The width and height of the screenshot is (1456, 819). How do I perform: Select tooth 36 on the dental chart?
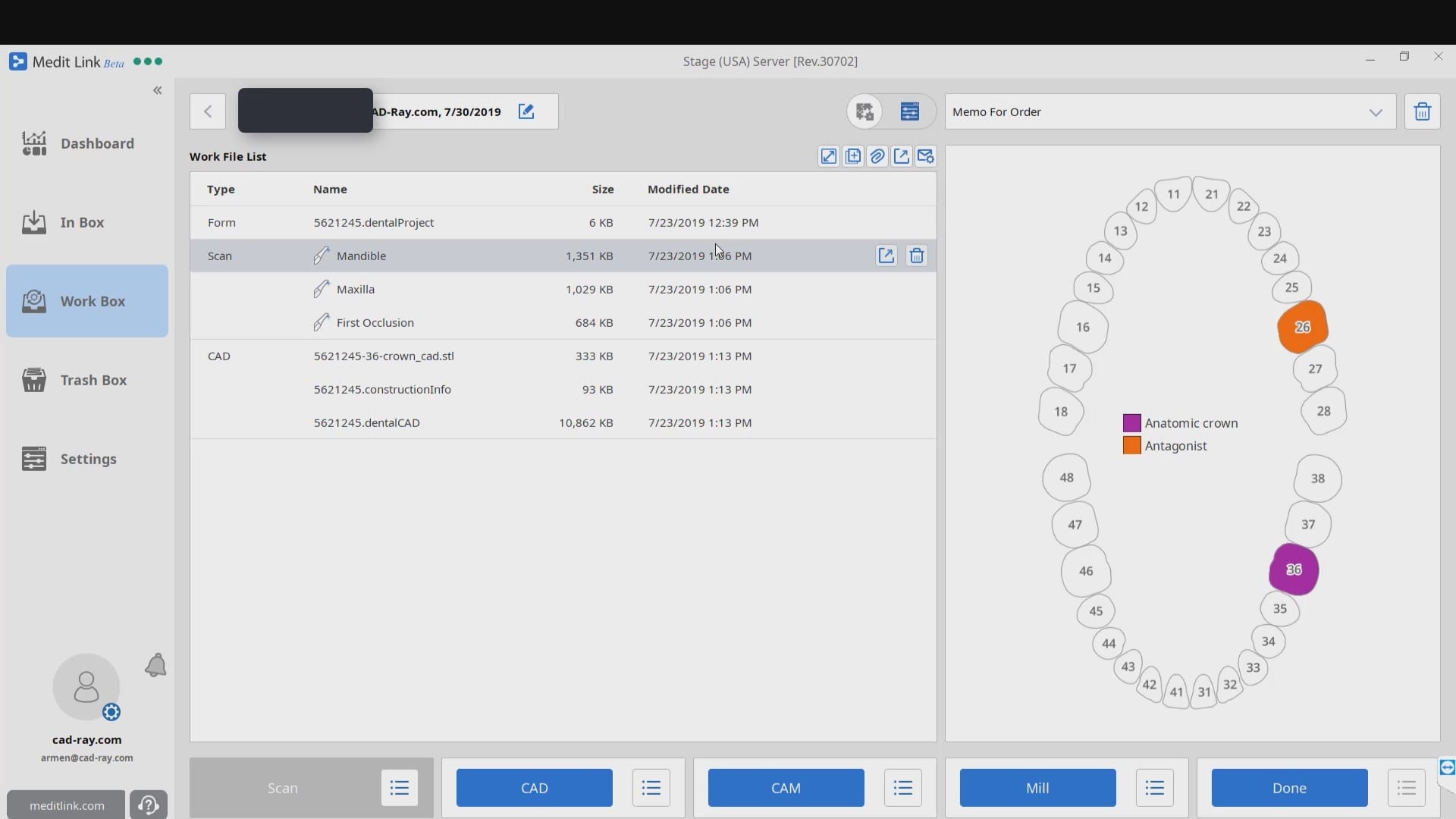(x=1294, y=570)
